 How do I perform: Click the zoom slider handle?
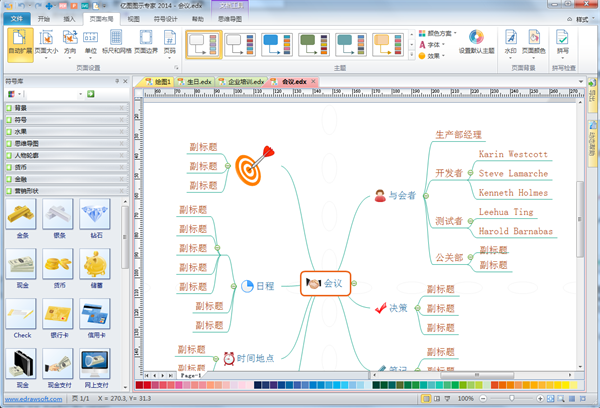point(512,398)
